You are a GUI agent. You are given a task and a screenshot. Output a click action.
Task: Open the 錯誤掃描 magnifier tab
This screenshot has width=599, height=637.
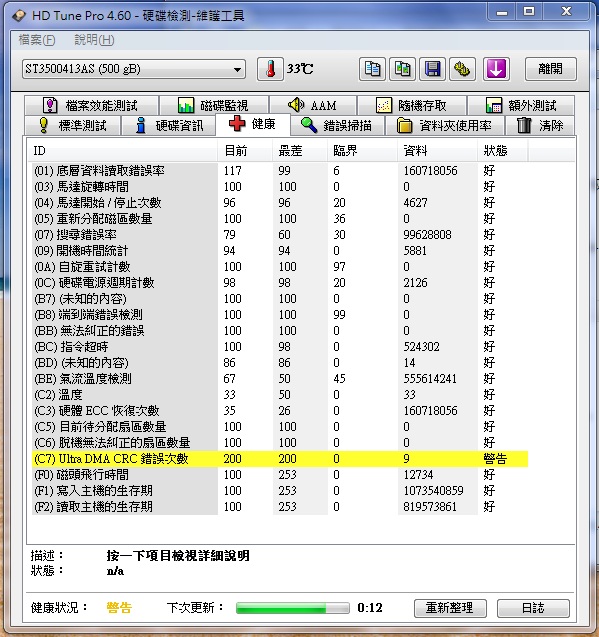pos(337,126)
